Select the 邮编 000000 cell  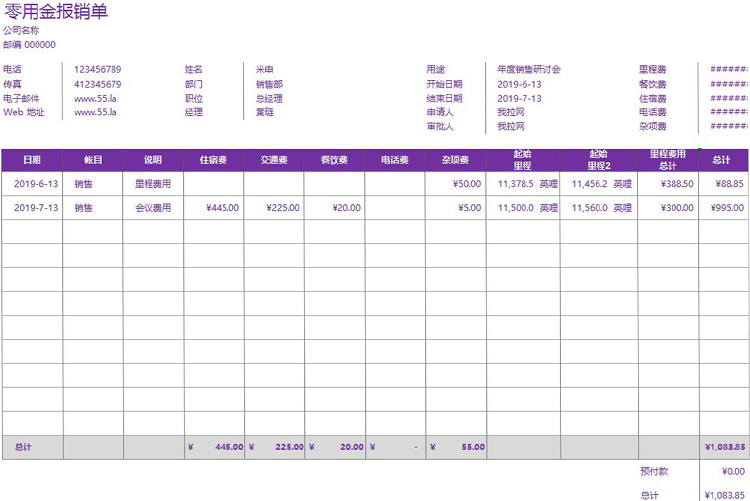click(x=29, y=45)
